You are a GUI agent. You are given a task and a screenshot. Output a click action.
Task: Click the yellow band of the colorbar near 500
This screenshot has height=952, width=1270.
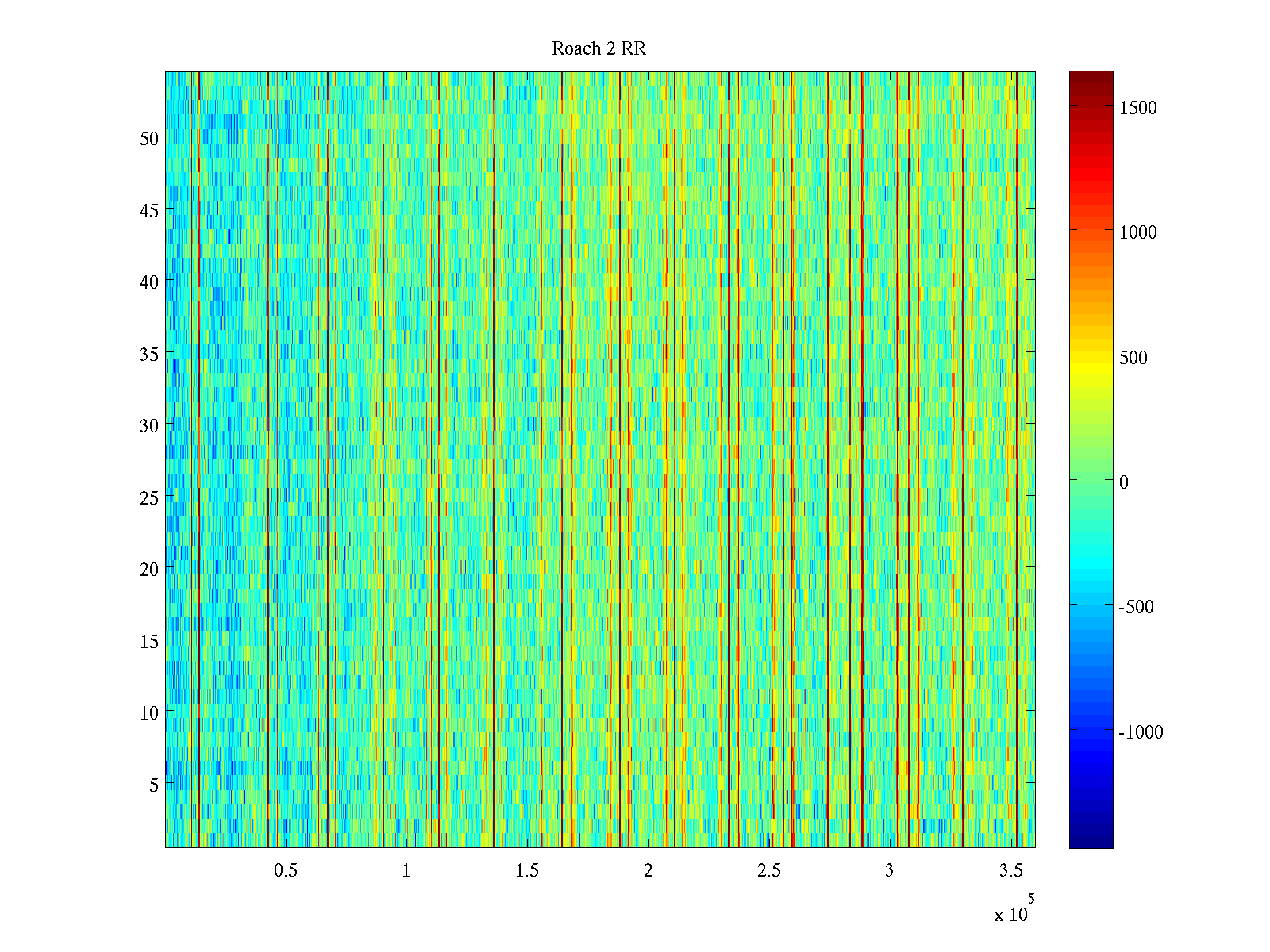click(1091, 359)
